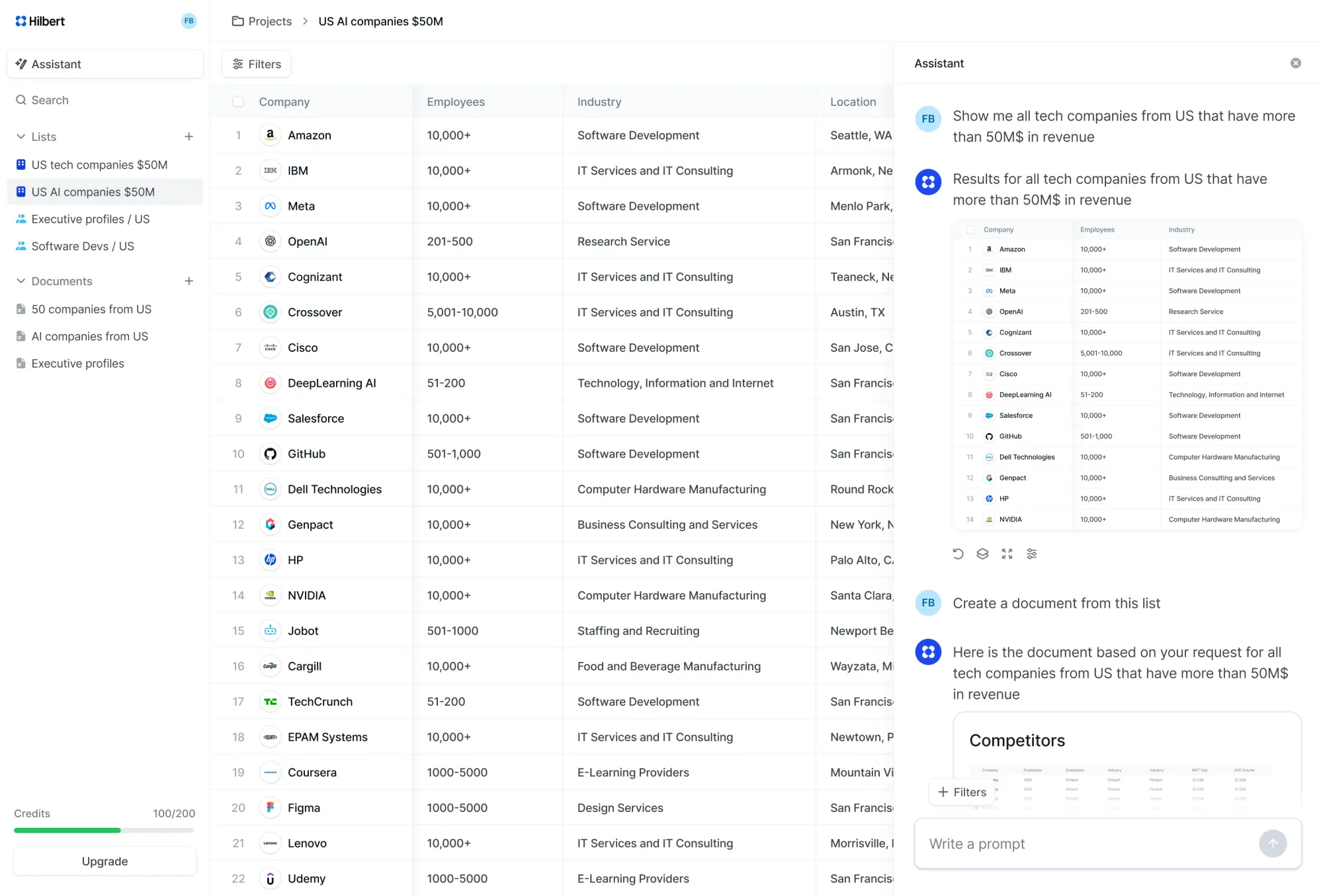Click the Upgrade button
Viewport: 1323px width, 896px height.
(x=105, y=861)
